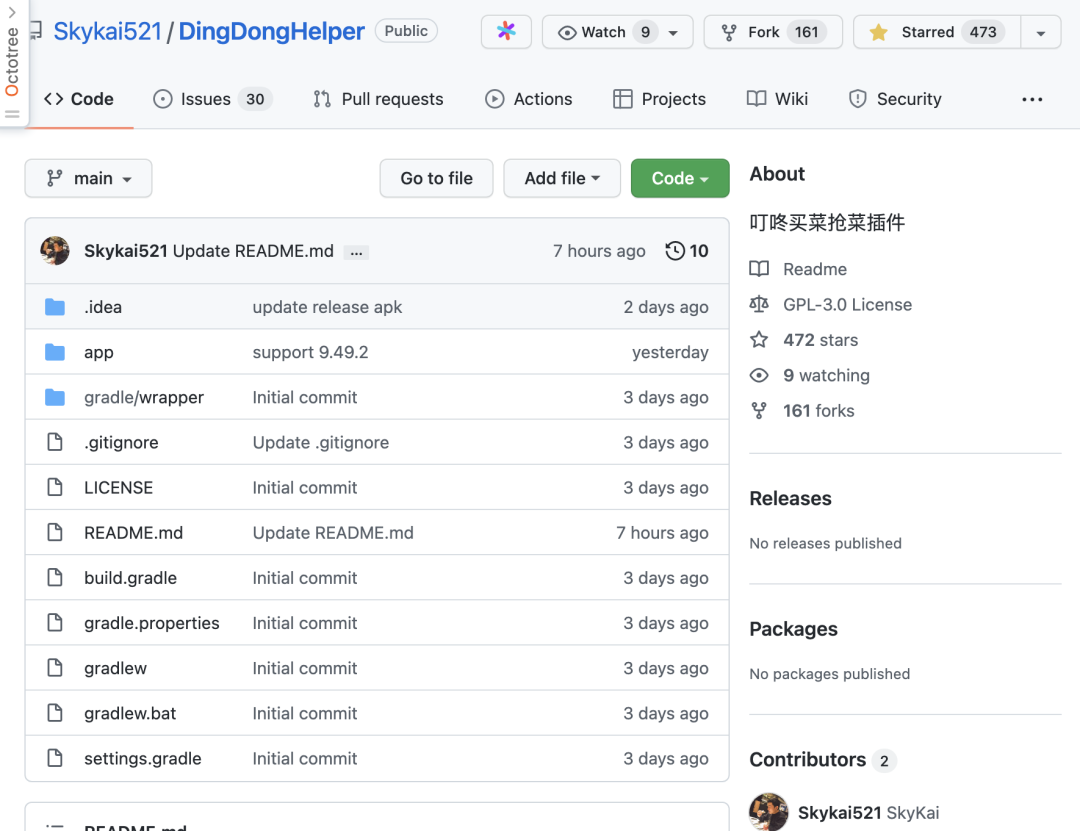View the 9 watching list
Image resolution: width=1080 pixels, height=831 pixels.
click(827, 375)
